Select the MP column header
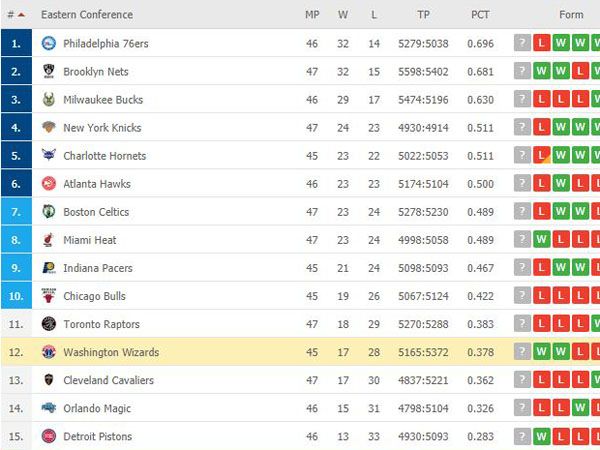This screenshot has height=450, width=600. pos(312,15)
